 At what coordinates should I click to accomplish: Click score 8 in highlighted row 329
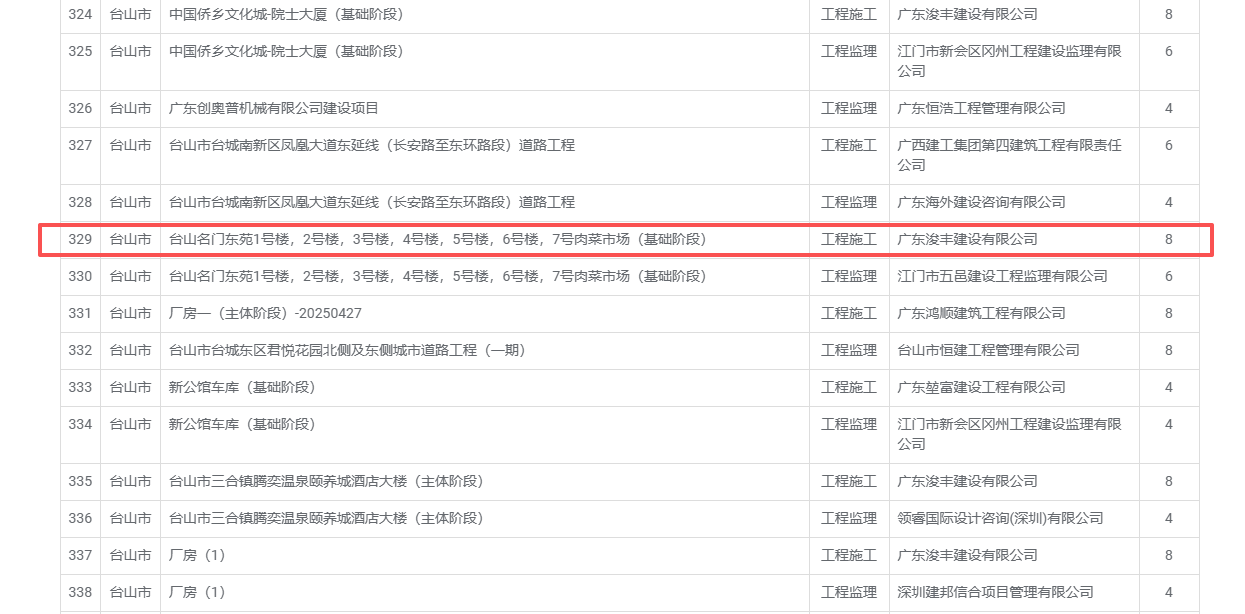tap(1169, 239)
